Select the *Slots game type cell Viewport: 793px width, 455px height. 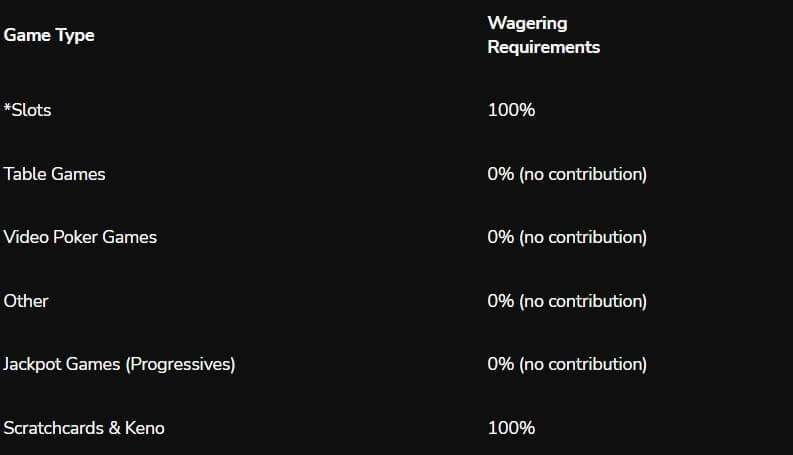point(27,110)
